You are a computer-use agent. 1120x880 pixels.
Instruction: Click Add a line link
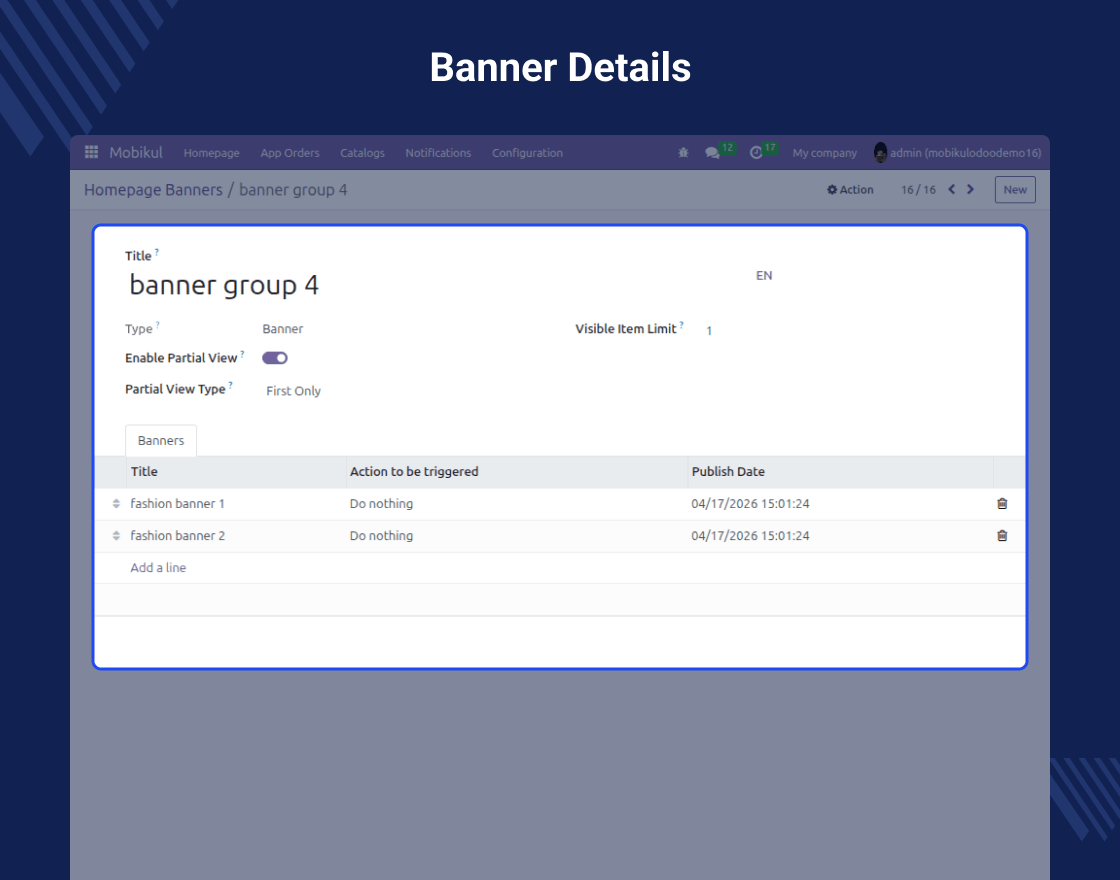[x=158, y=568]
